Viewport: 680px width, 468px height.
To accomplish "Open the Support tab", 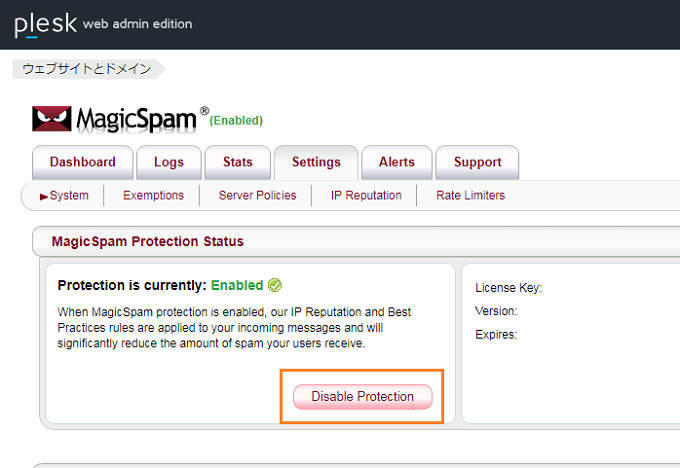I will [x=477, y=162].
